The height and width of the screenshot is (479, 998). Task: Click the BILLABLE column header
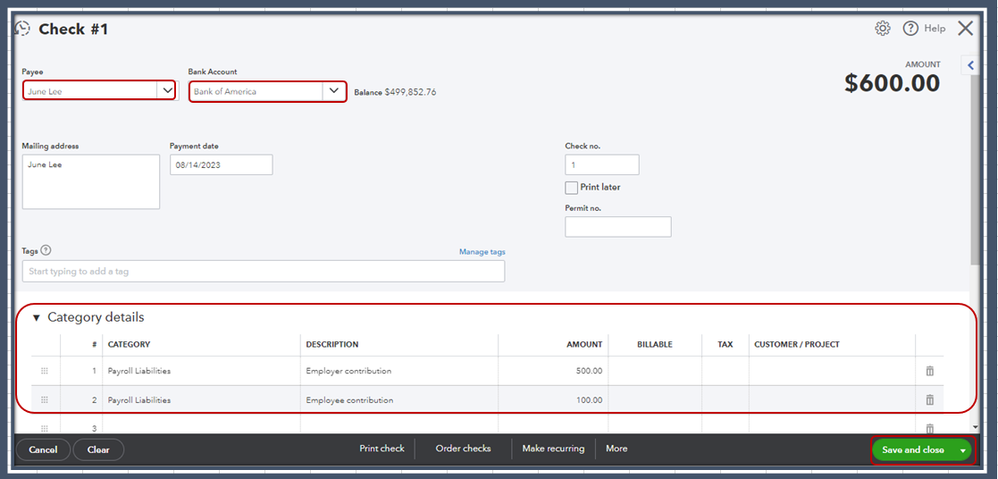(655, 344)
